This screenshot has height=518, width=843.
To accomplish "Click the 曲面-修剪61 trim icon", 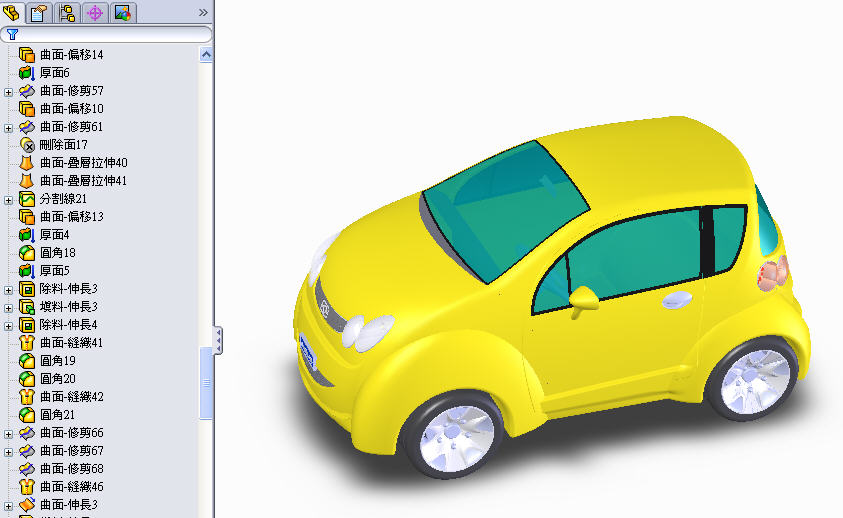I will [27, 127].
